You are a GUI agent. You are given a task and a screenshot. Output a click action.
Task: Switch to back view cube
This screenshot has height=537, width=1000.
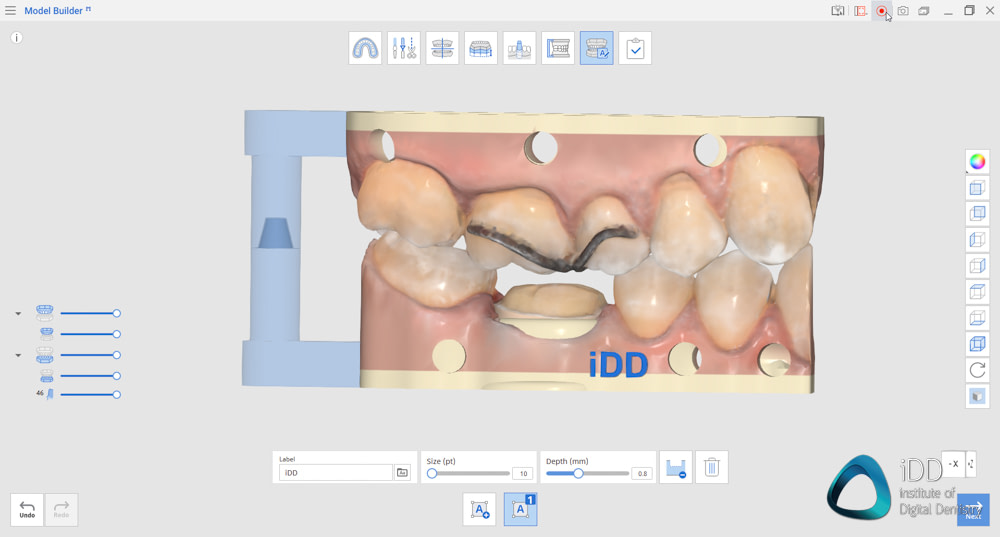coord(977,214)
